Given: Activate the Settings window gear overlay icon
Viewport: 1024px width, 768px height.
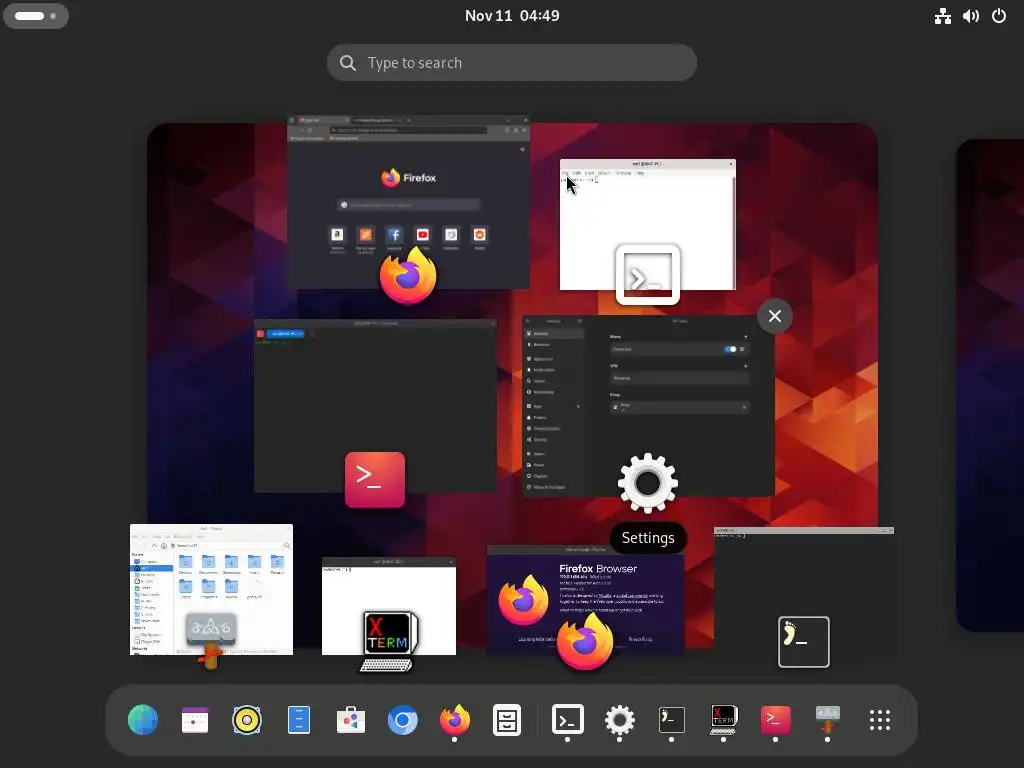Looking at the screenshot, I should click(648, 483).
